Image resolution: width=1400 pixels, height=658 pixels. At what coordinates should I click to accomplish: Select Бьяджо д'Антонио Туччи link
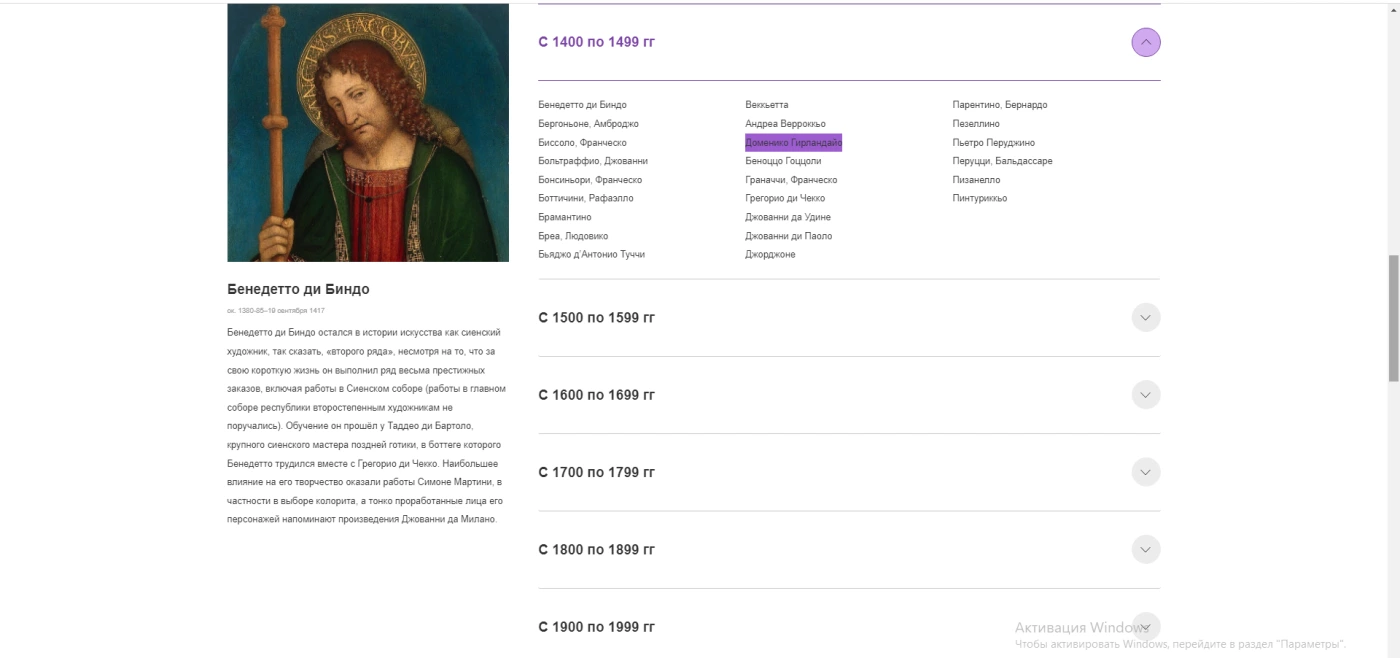click(x=591, y=255)
